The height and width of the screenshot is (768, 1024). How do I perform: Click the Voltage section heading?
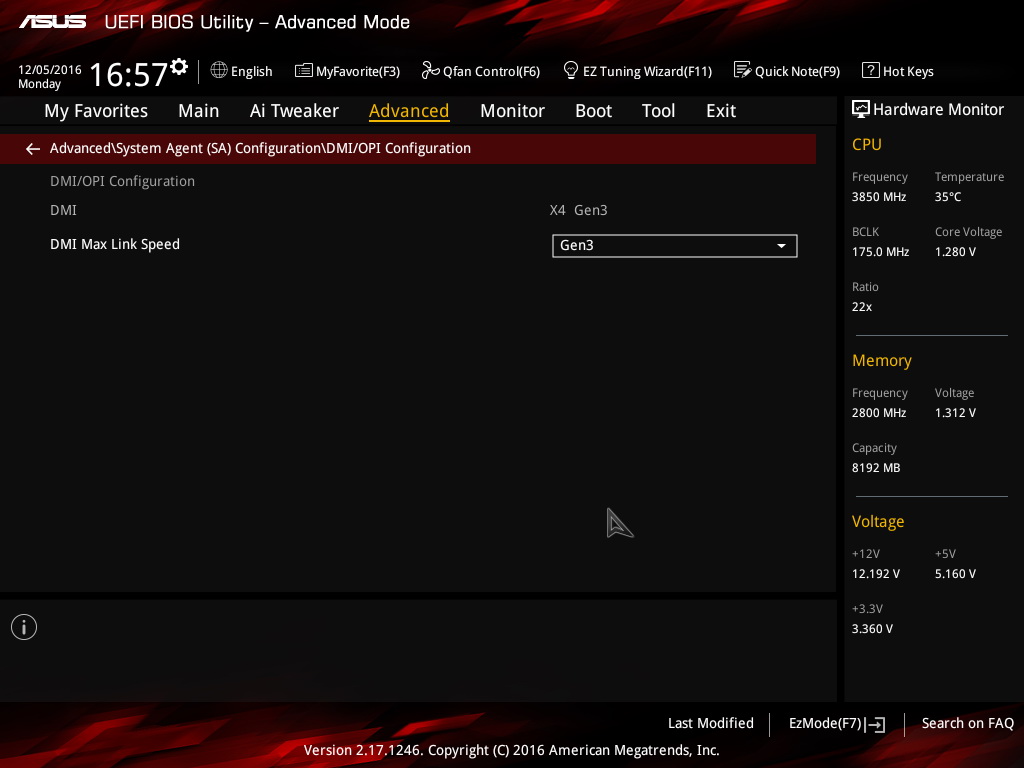[x=878, y=521]
